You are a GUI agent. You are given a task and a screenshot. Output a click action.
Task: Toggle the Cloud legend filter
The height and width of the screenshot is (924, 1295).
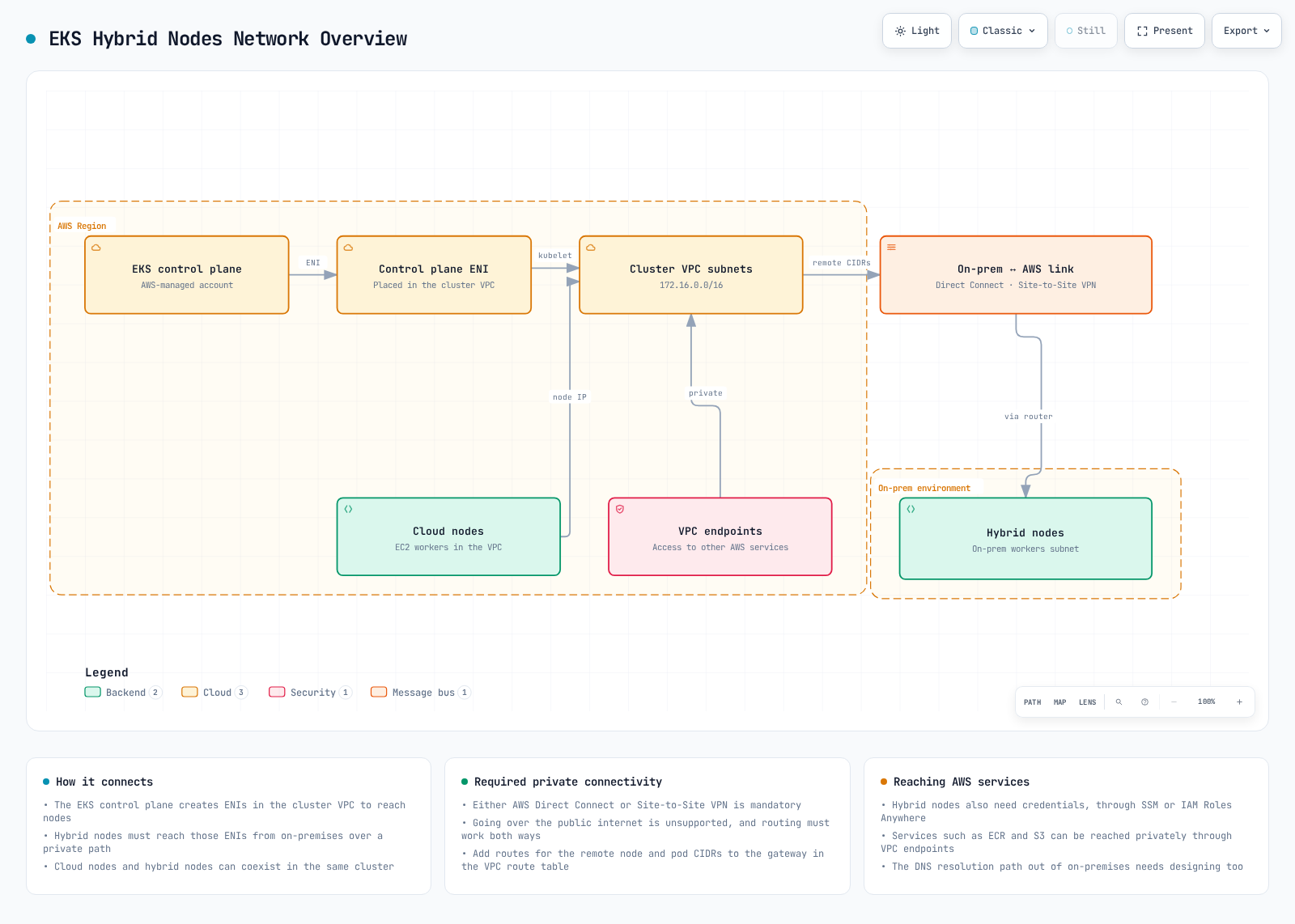click(x=214, y=693)
